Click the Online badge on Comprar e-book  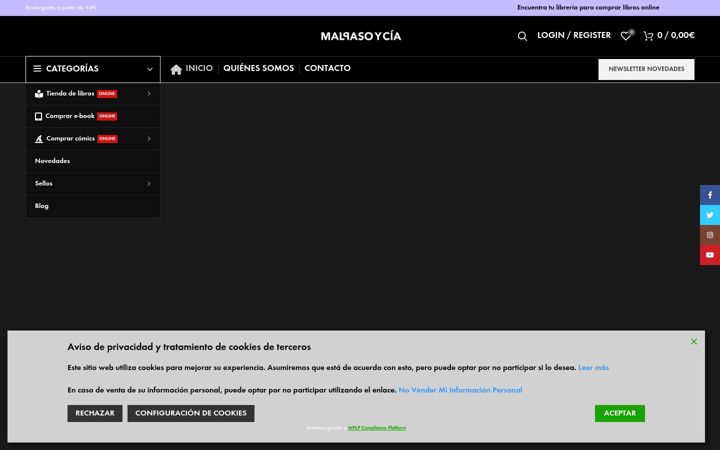tap(107, 116)
